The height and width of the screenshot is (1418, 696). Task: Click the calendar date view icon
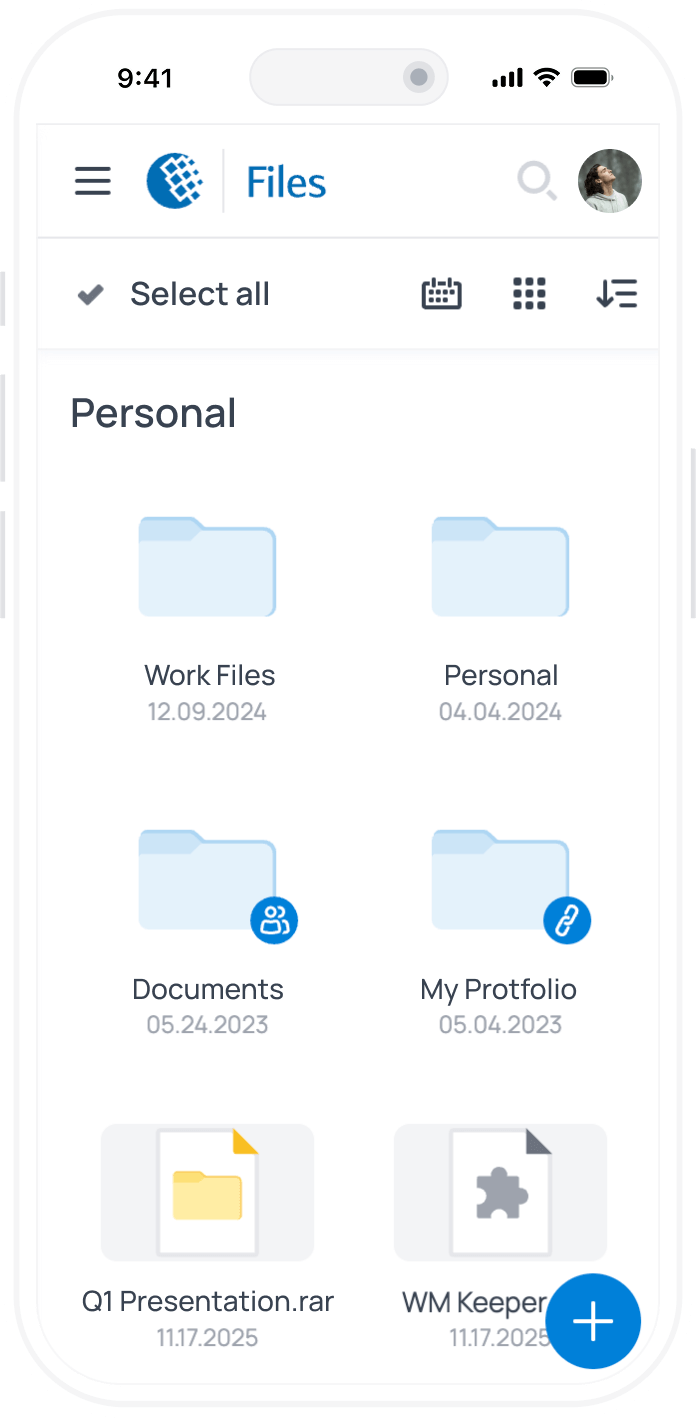pyautogui.click(x=441, y=294)
